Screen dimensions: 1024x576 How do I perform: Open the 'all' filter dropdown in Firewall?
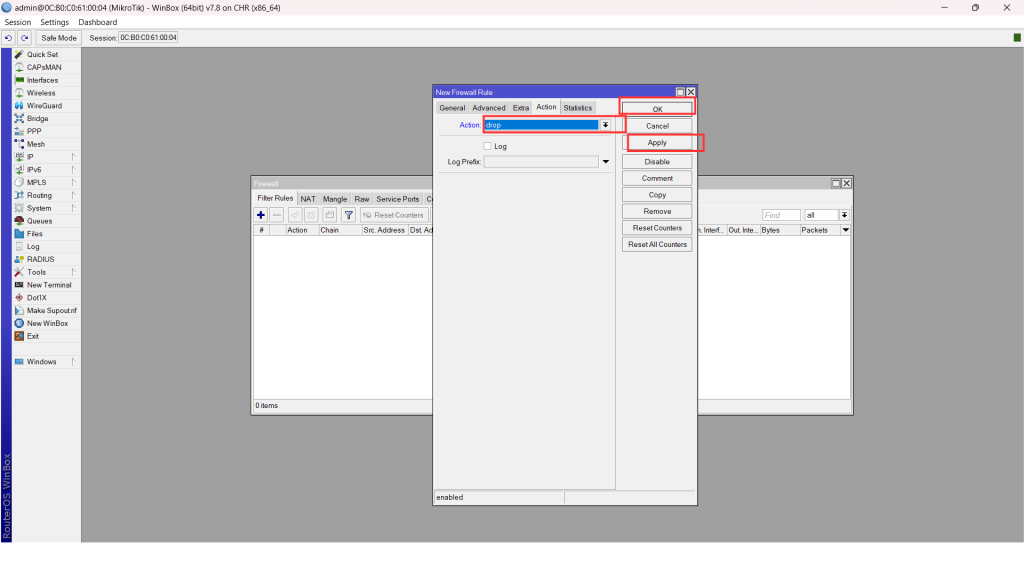pos(844,215)
